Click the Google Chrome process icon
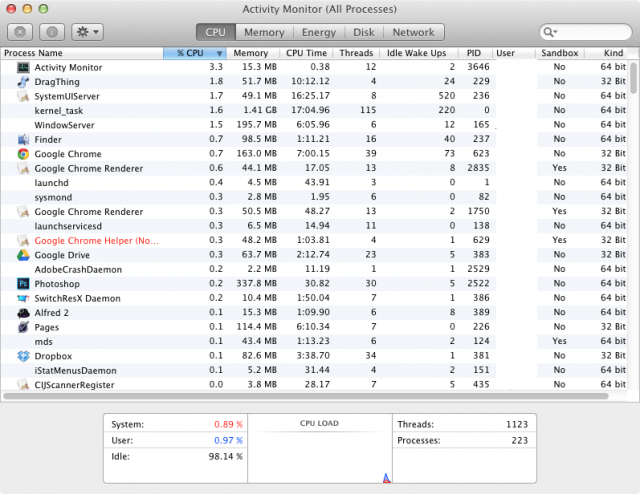The height and width of the screenshot is (494, 640). click(x=23, y=154)
